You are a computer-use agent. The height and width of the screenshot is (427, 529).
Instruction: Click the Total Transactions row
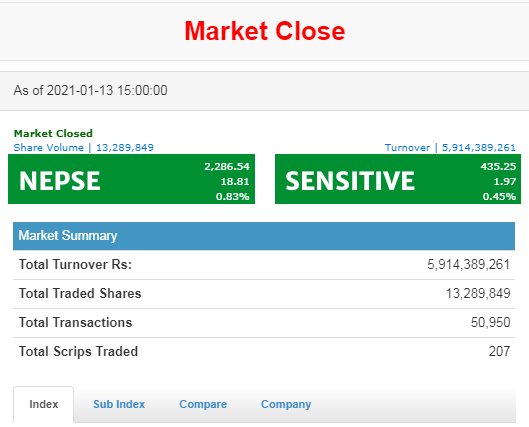click(264, 322)
